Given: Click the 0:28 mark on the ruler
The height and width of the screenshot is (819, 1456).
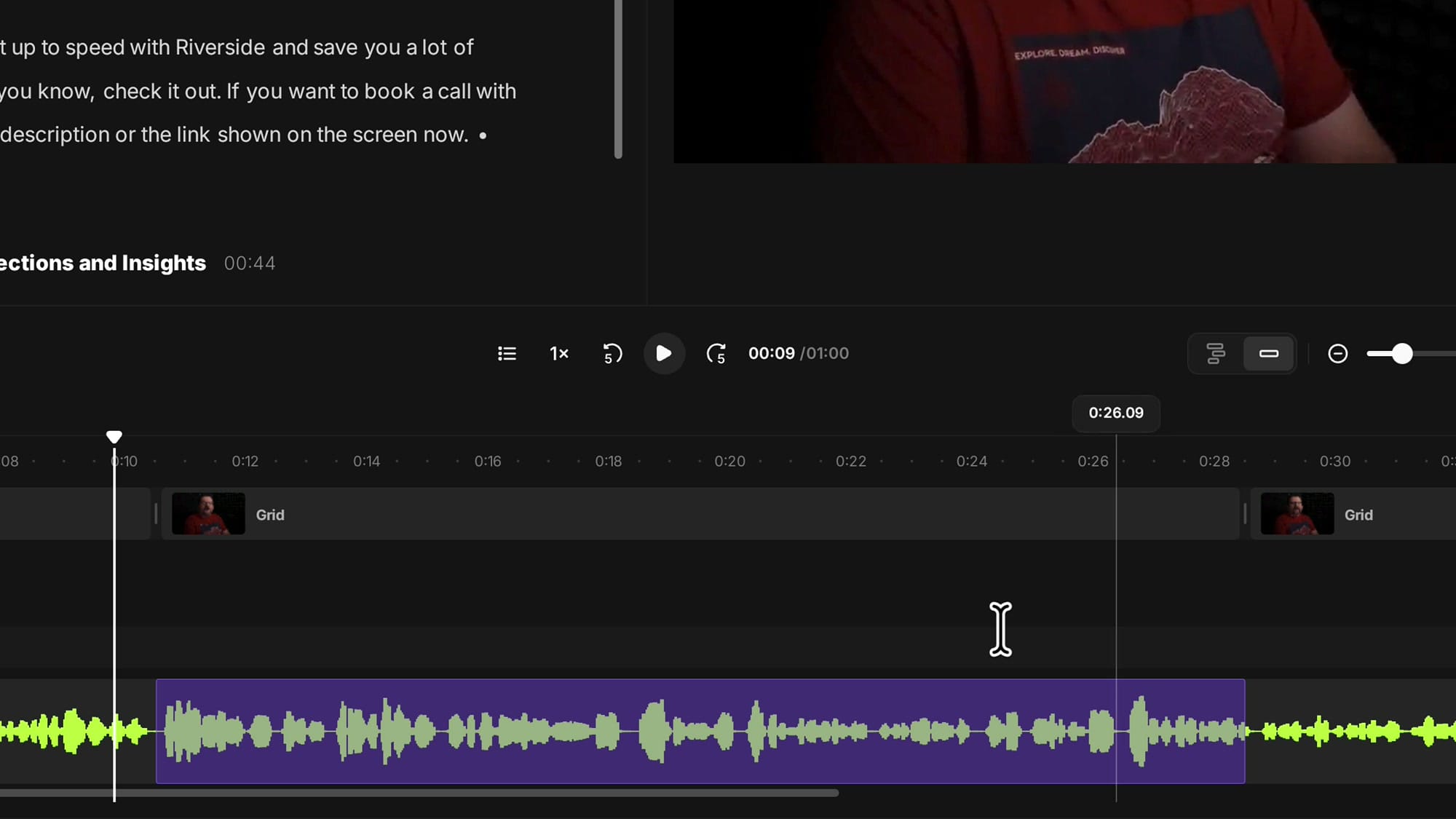Looking at the screenshot, I should tap(1214, 462).
